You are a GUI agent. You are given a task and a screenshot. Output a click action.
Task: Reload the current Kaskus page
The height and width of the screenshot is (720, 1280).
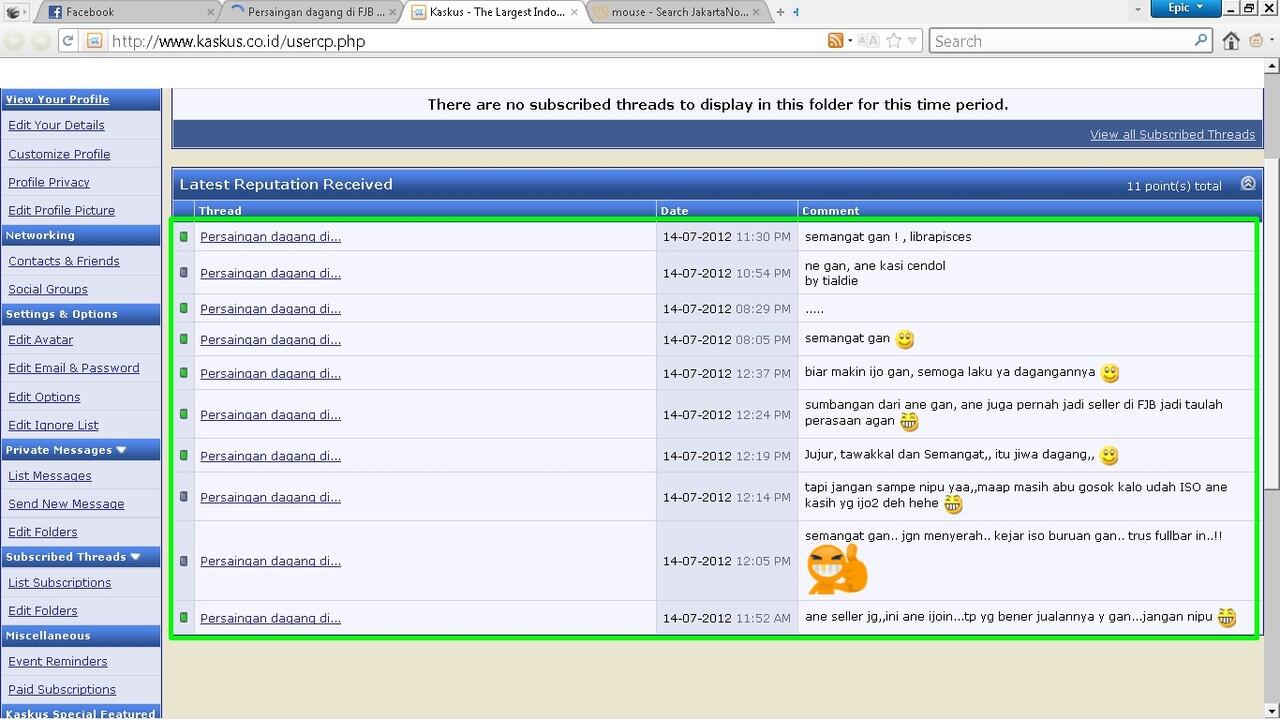pyautogui.click(x=68, y=41)
